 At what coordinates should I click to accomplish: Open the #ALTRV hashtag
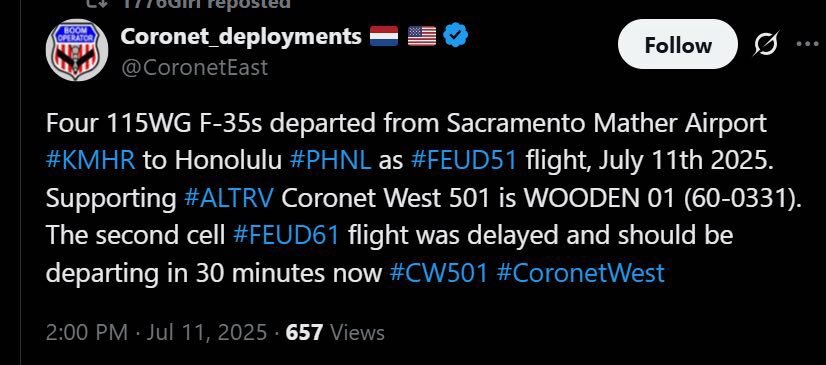[230, 198]
